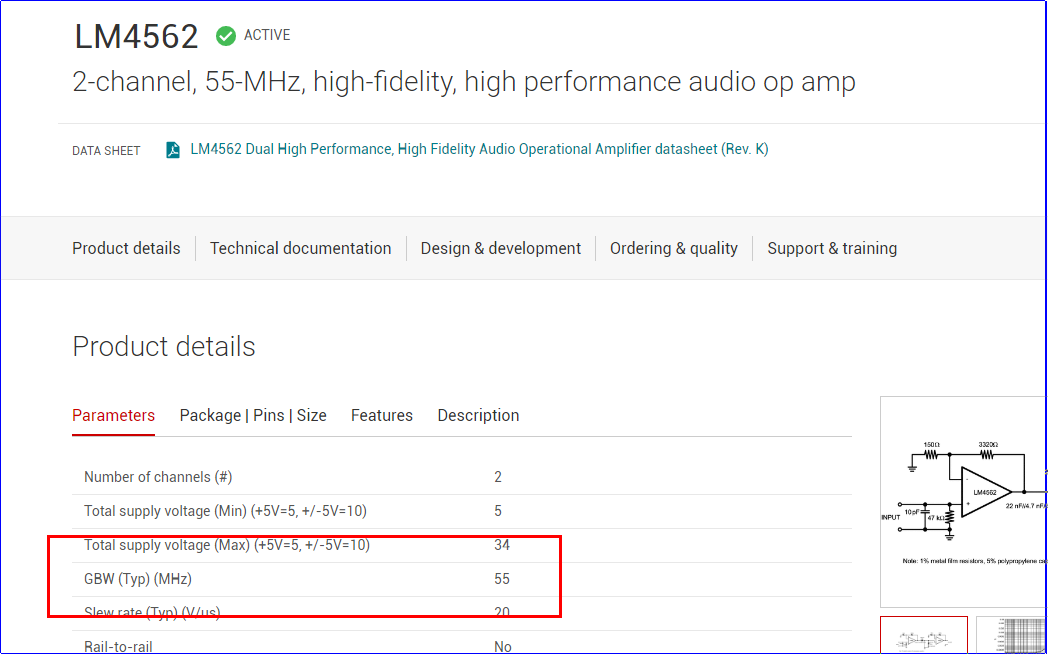Click the Product details section heading

(164, 347)
